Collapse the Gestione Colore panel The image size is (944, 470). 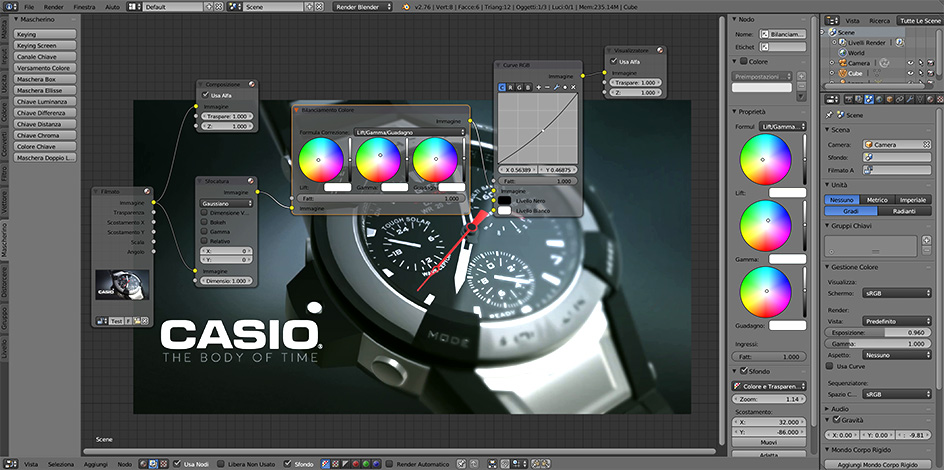[x=828, y=267]
